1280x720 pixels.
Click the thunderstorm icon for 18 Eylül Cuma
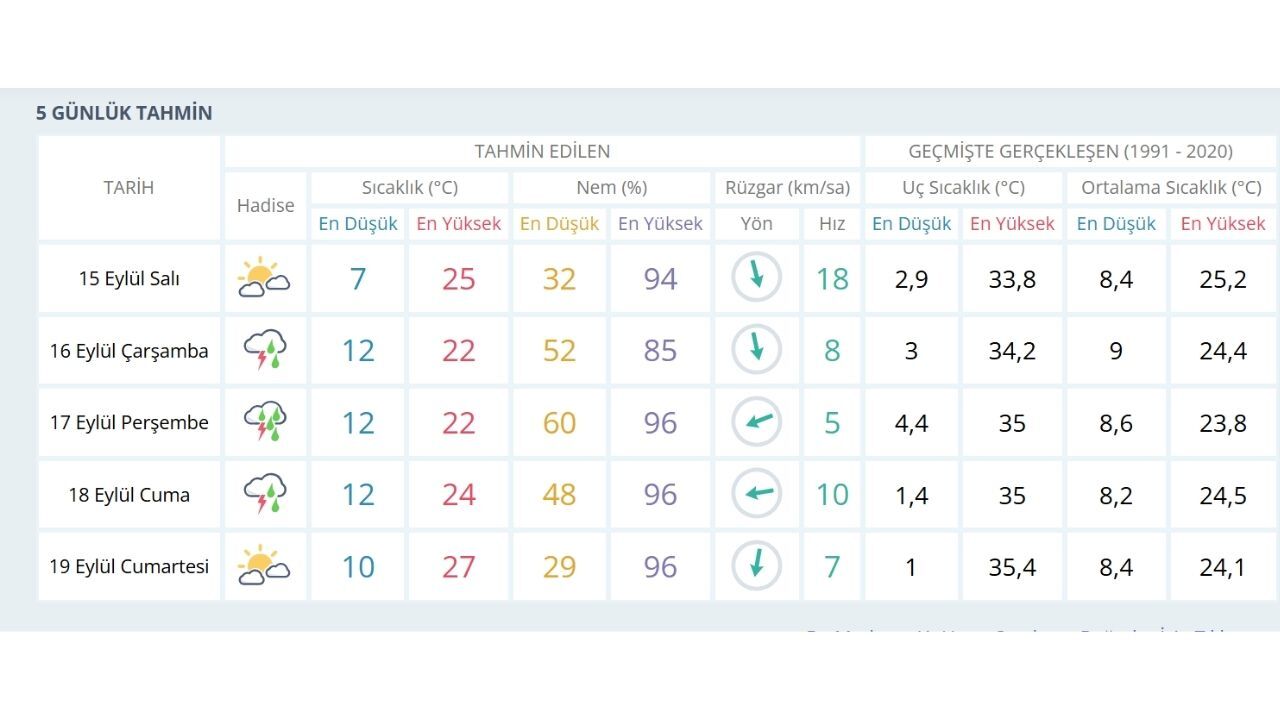[265, 494]
